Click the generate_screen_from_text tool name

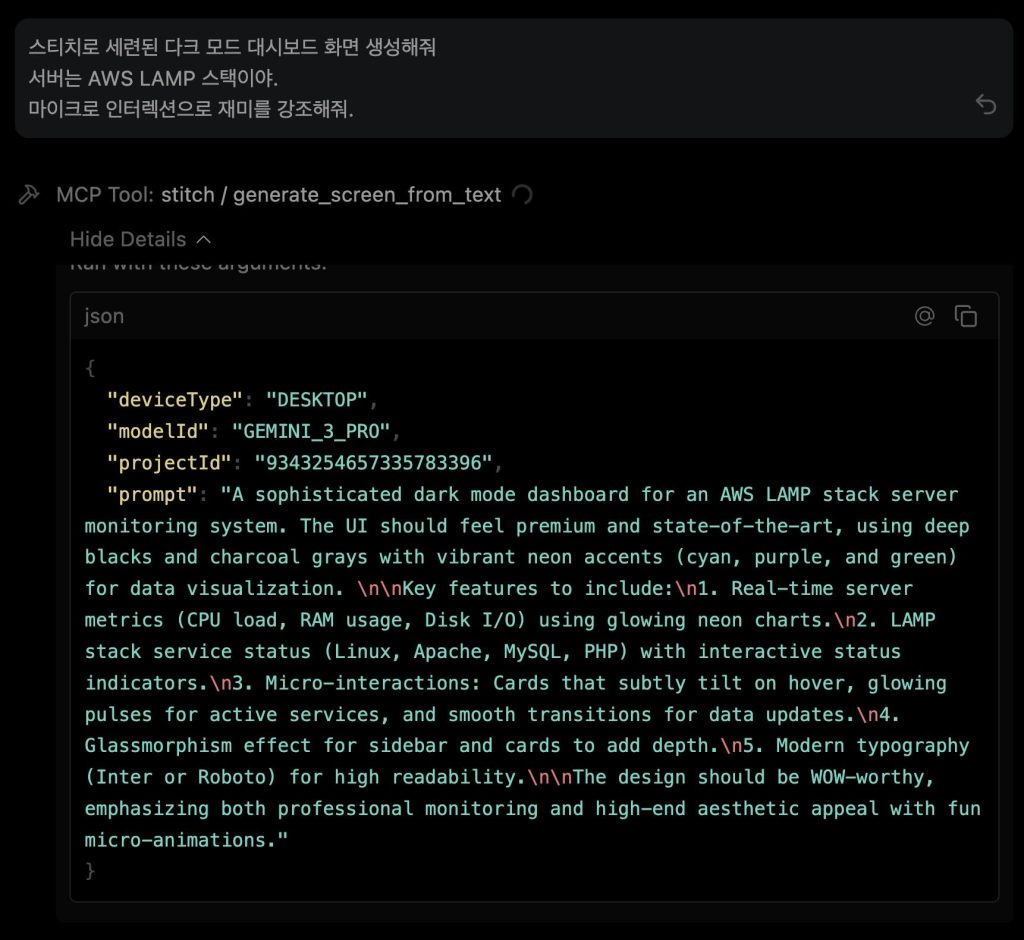click(367, 195)
